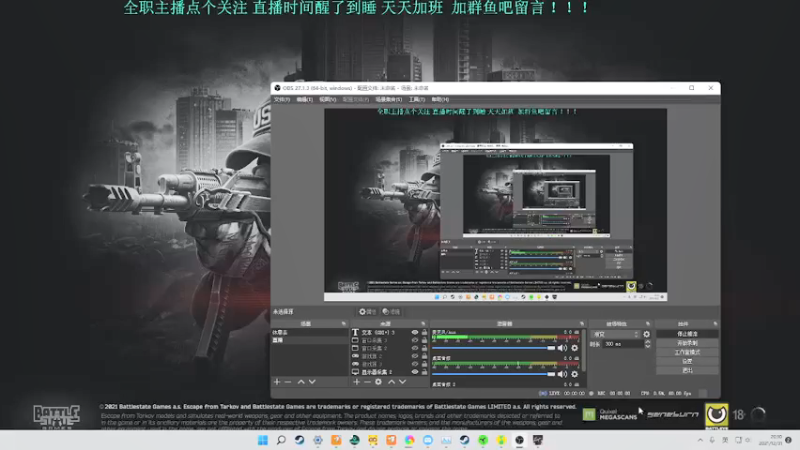Move the selected scene down
Screen dimensions: 800x450
point(312,382)
